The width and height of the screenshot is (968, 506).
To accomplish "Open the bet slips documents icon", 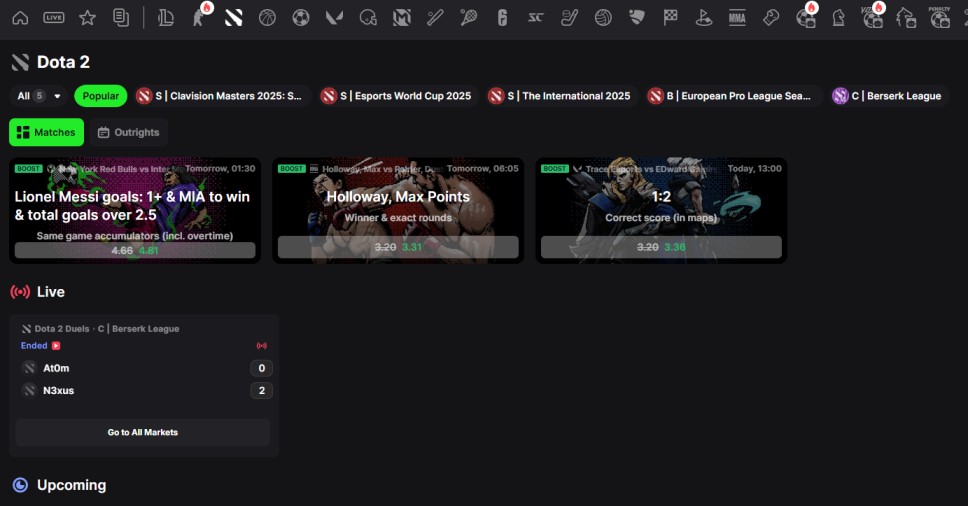I will [121, 18].
